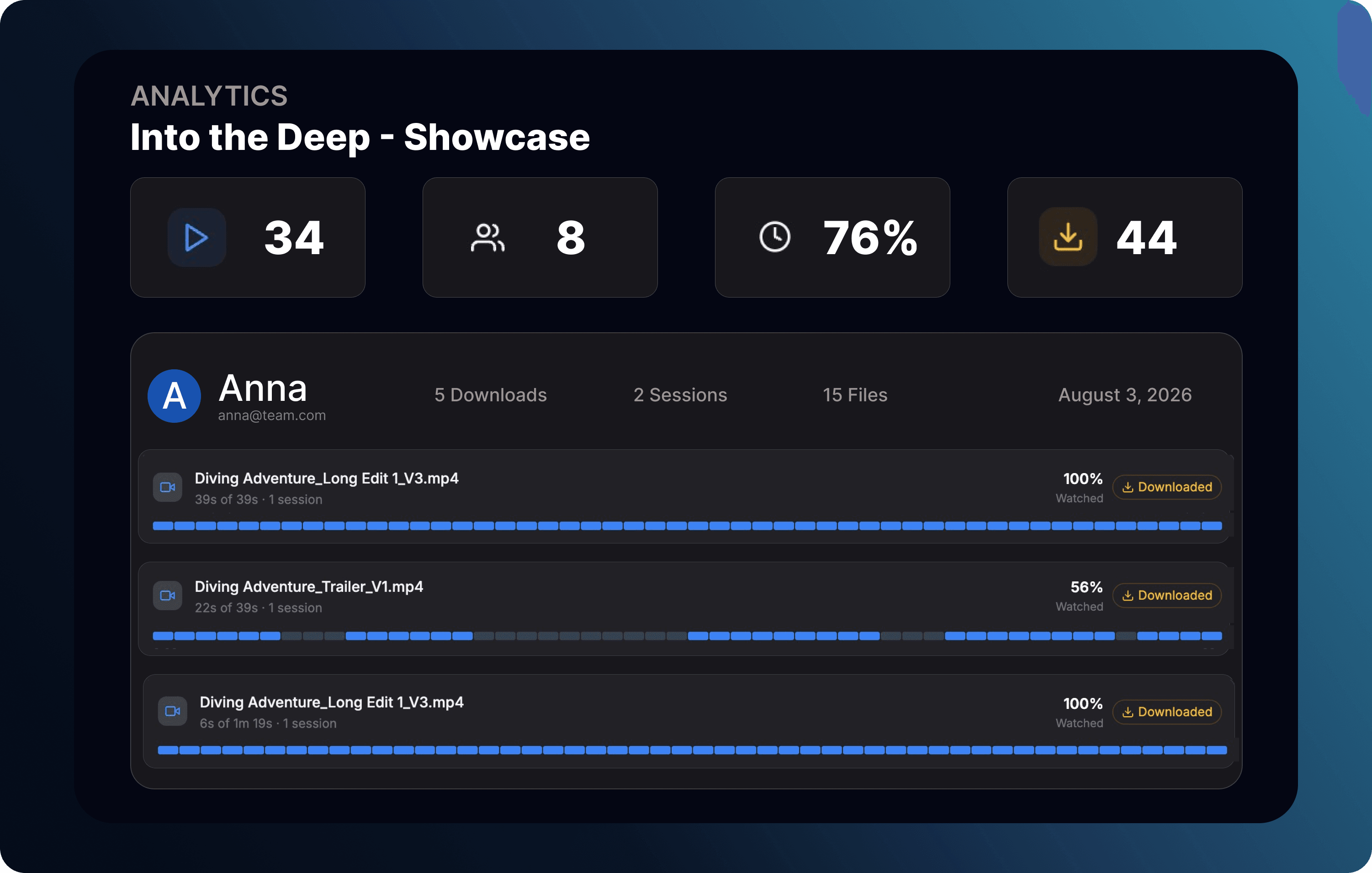The width and height of the screenshot is (1372, 873).
Task: Click the watch progress bar of the 6s of 1m 19s row
Action: tap(692, 750)
